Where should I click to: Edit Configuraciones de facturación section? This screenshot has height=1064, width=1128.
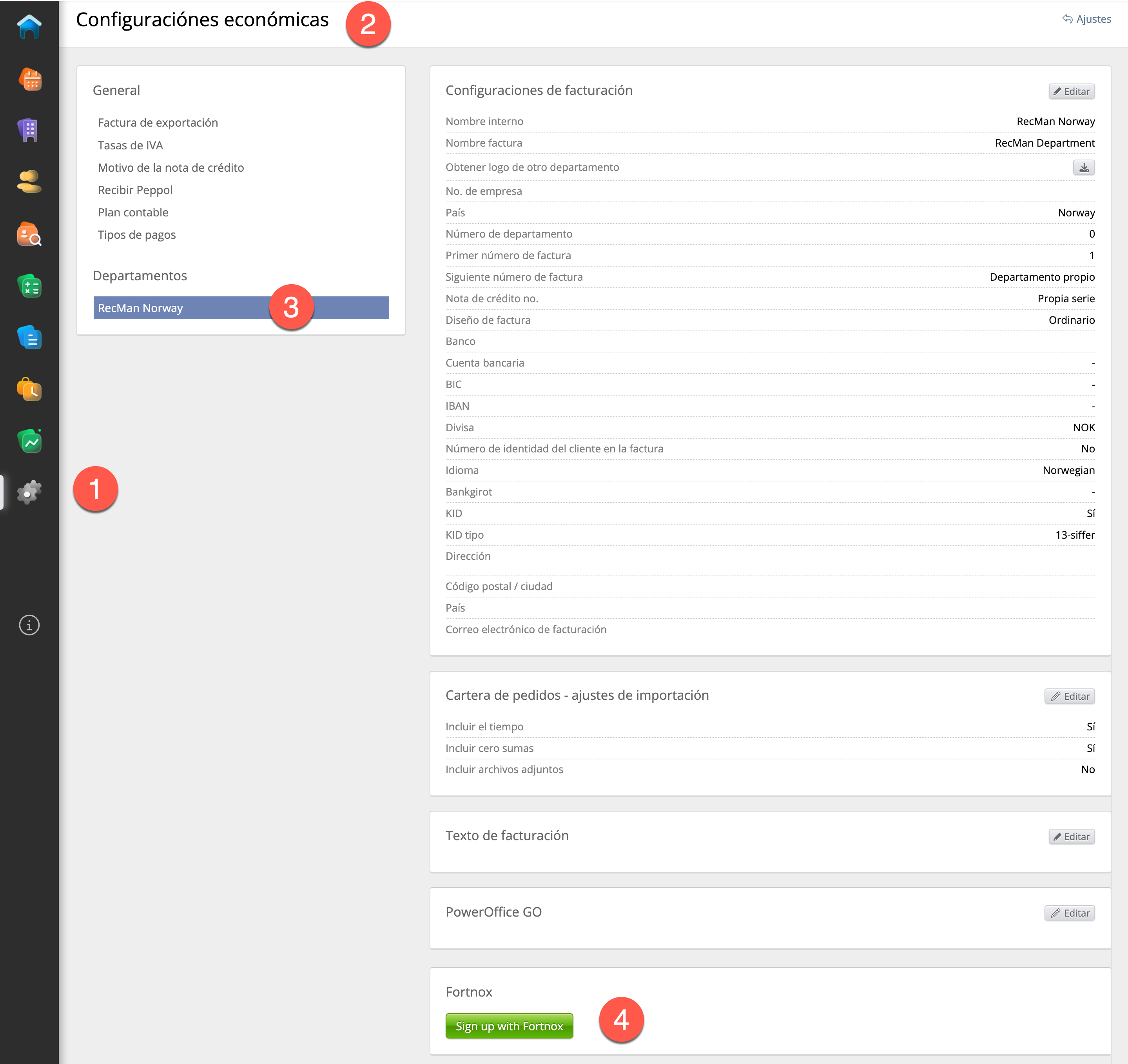point(1071,91)
